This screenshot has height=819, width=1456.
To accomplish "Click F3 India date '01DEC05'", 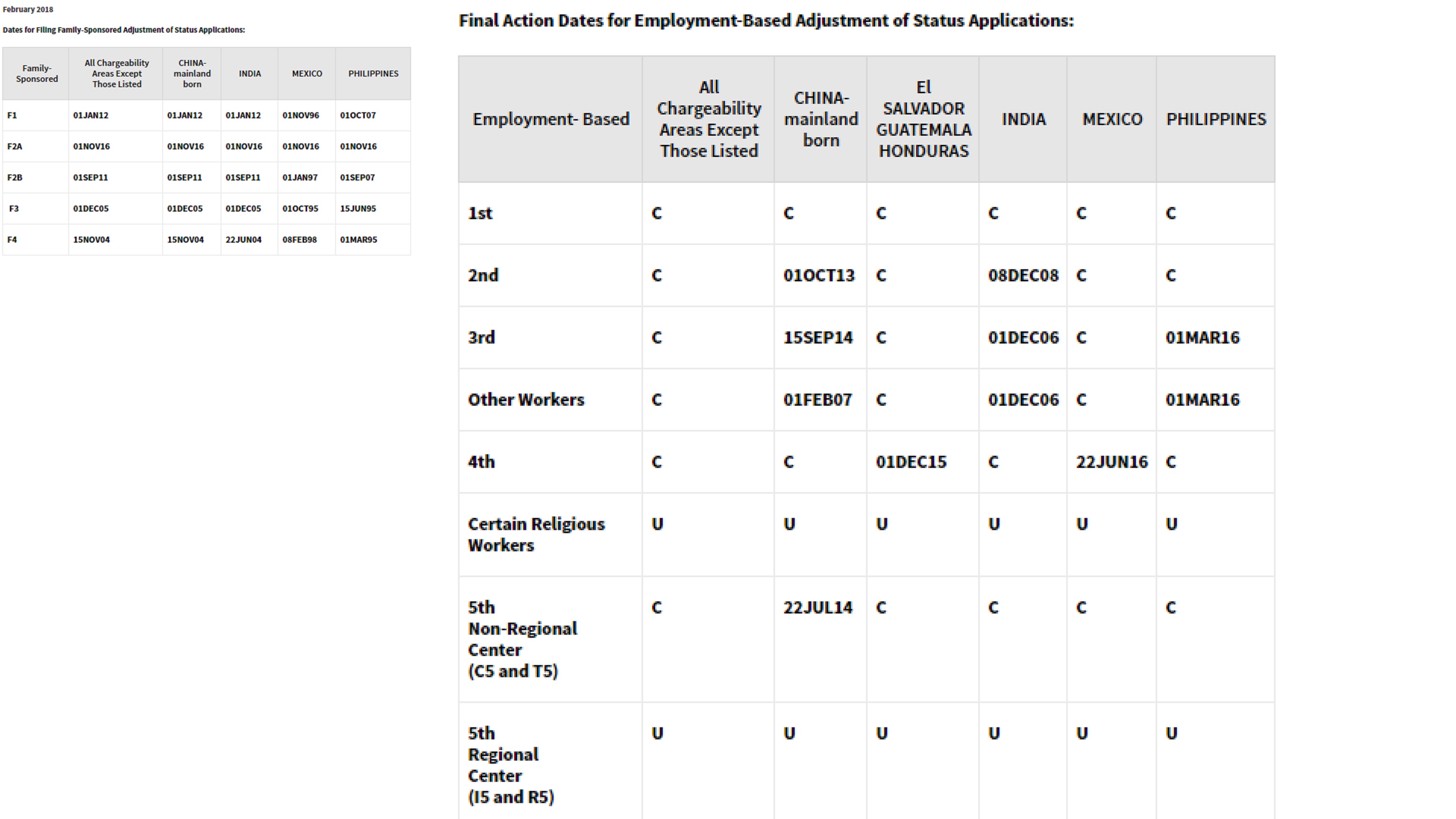I will click(243, 209).
